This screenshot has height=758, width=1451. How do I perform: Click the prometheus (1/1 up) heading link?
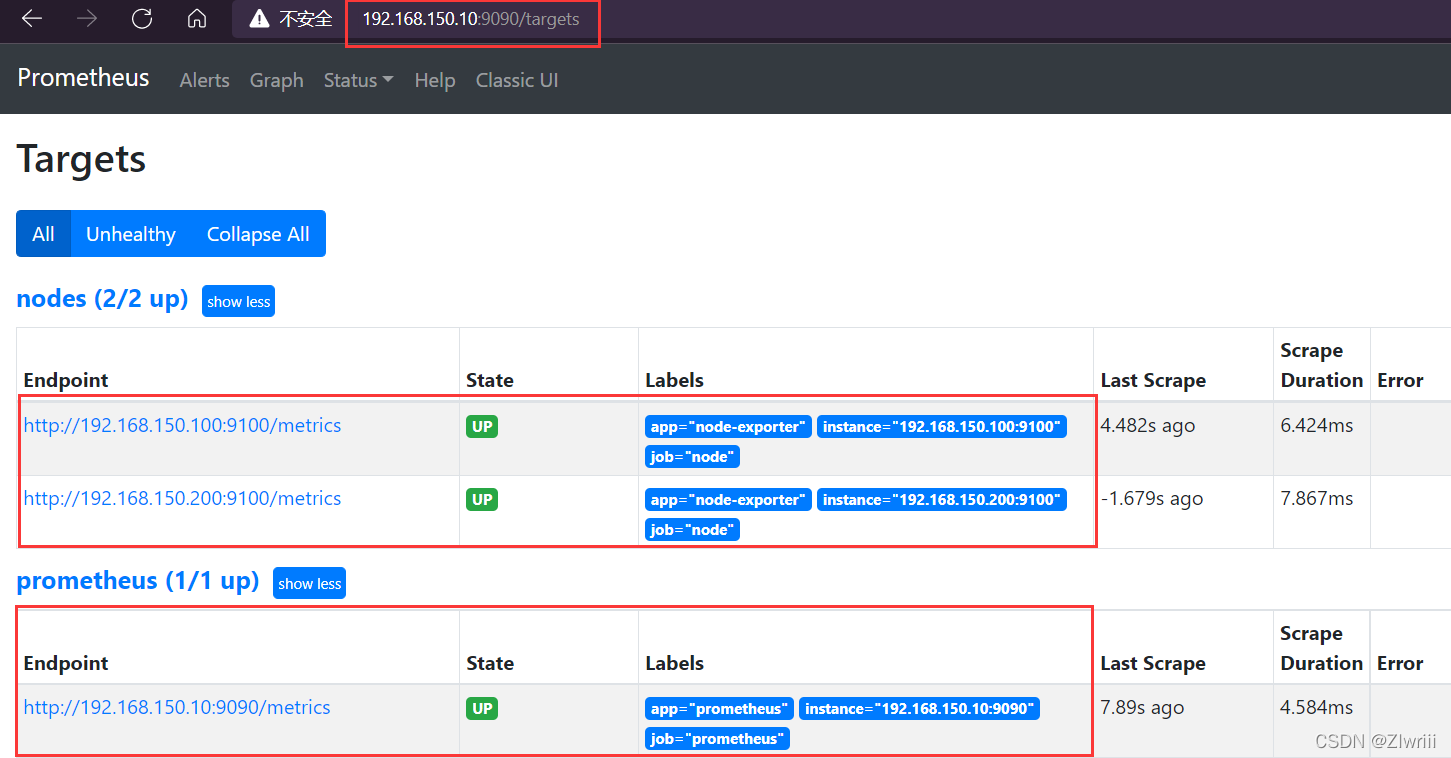[138, 581]
